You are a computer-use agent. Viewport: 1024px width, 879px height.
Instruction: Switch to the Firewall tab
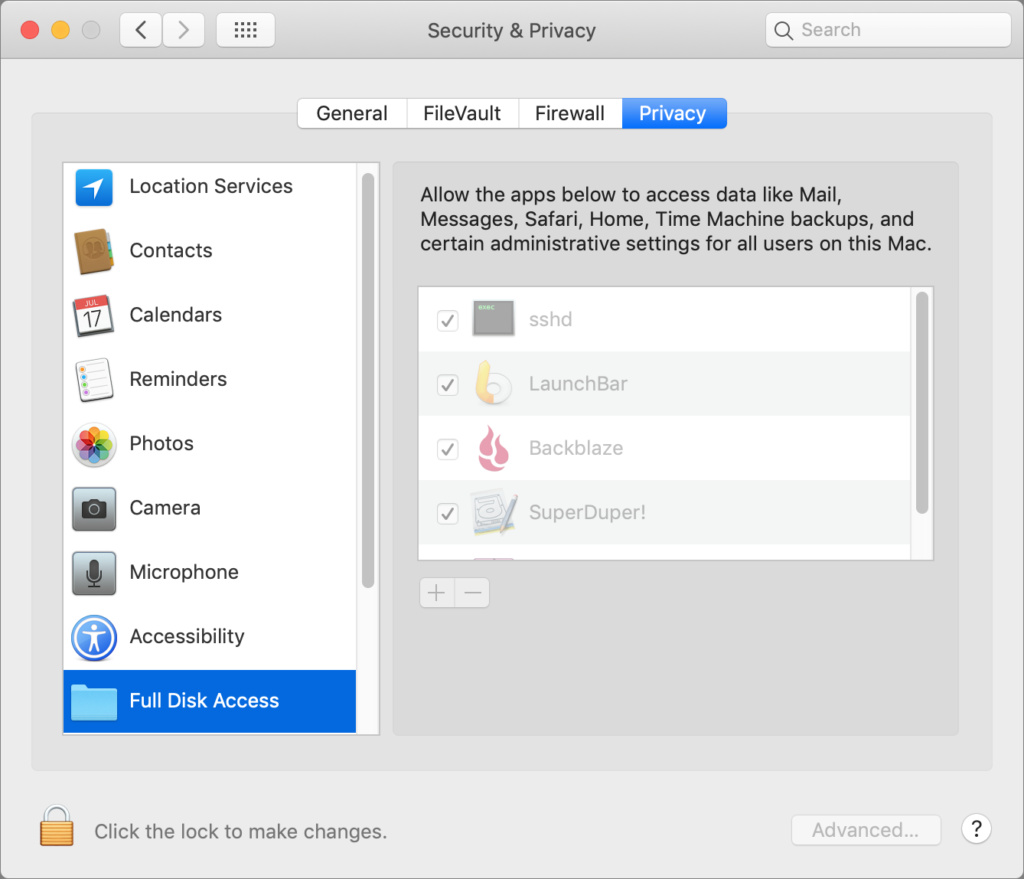(570, 114)
